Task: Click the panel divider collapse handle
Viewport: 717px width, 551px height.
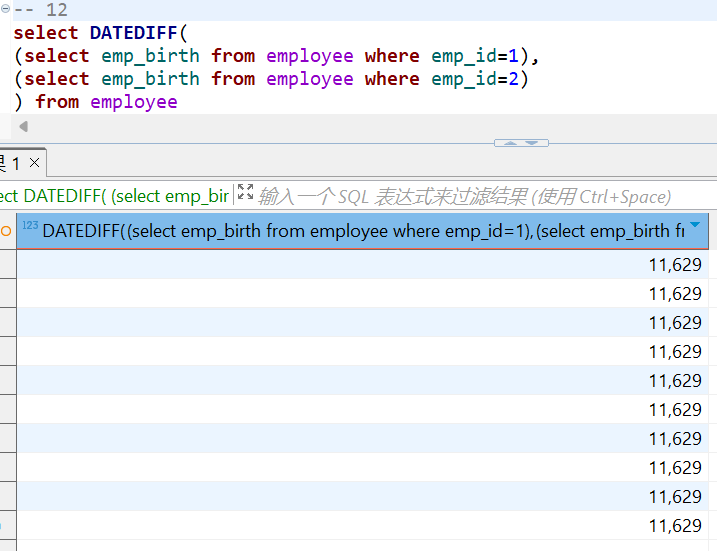Action: tap(521, 143)
